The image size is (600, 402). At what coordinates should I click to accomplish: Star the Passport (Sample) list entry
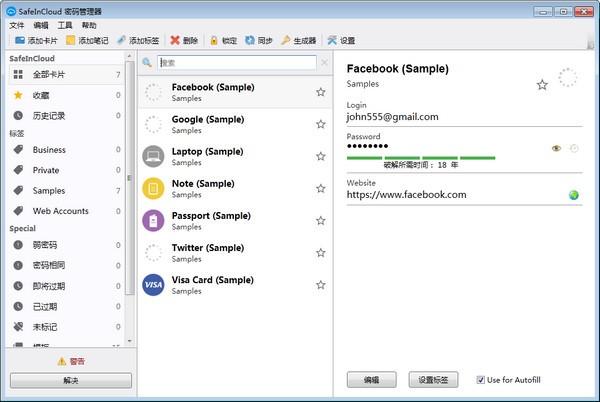point(321,221)
